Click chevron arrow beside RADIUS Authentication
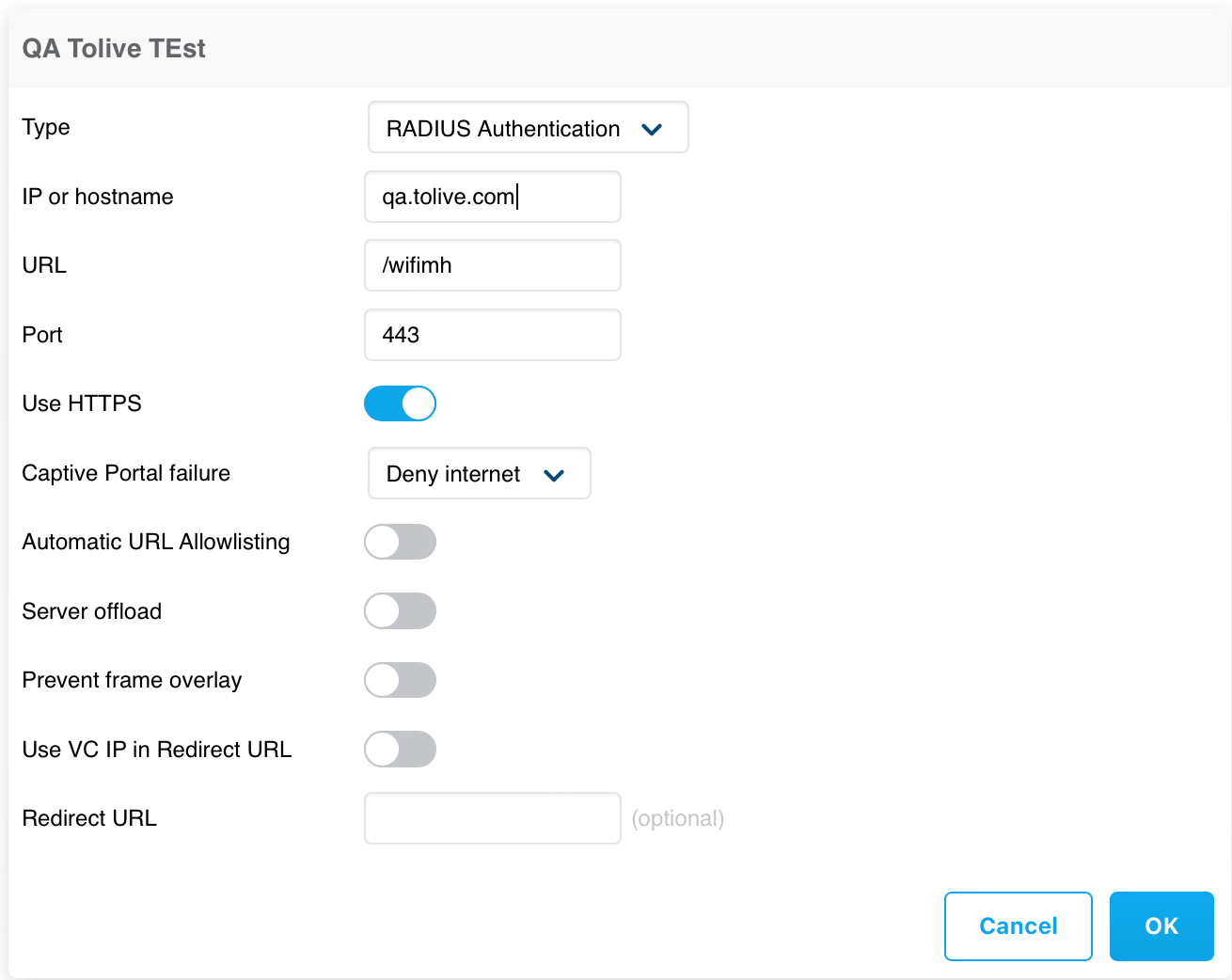1232x980 pixels. (652, 129)
